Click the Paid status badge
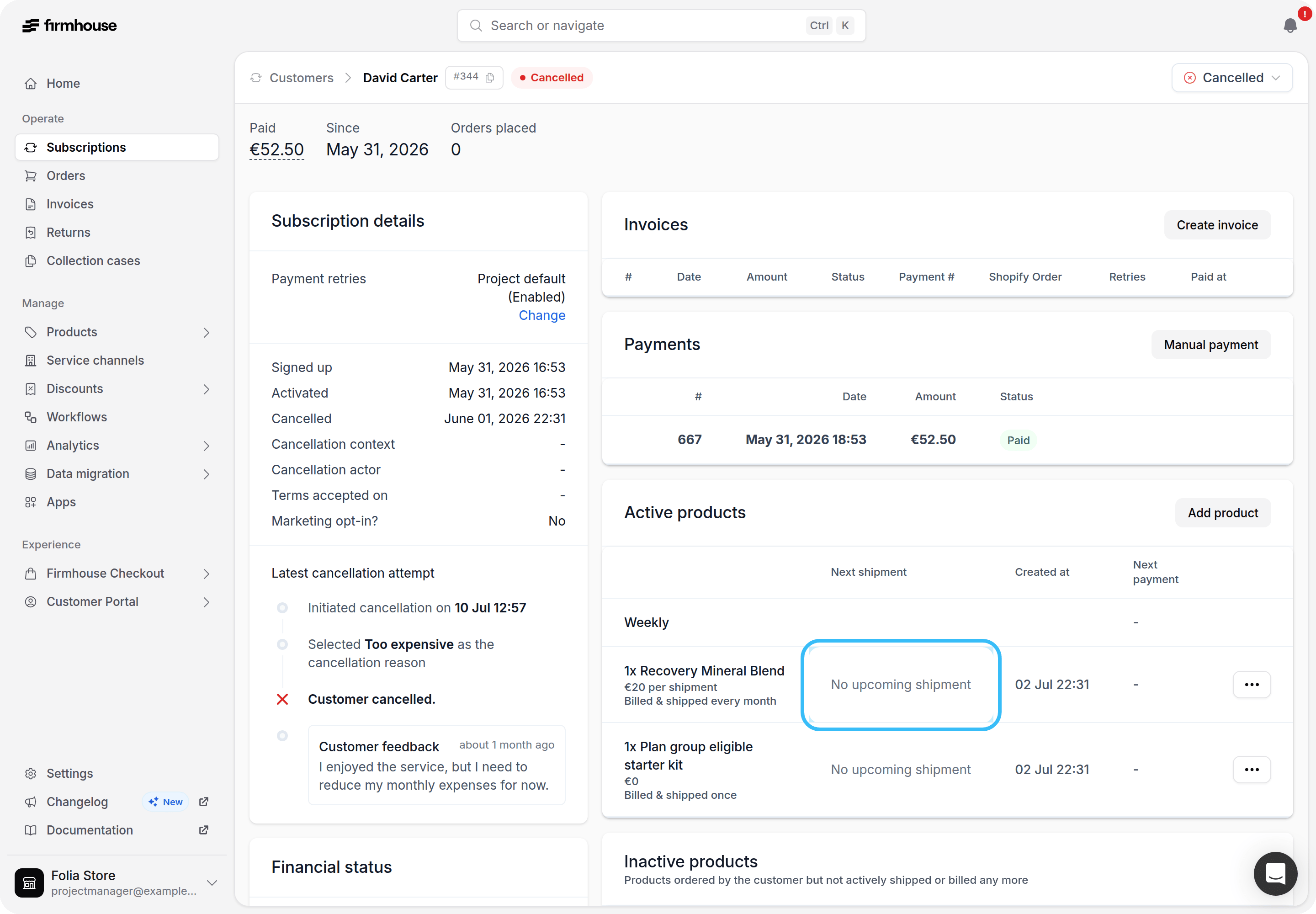 pos(1018,441)
